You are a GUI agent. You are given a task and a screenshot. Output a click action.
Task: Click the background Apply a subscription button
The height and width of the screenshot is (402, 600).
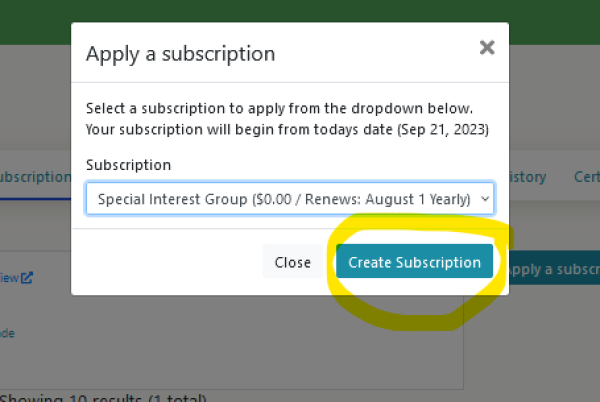(x=555, y=269)
